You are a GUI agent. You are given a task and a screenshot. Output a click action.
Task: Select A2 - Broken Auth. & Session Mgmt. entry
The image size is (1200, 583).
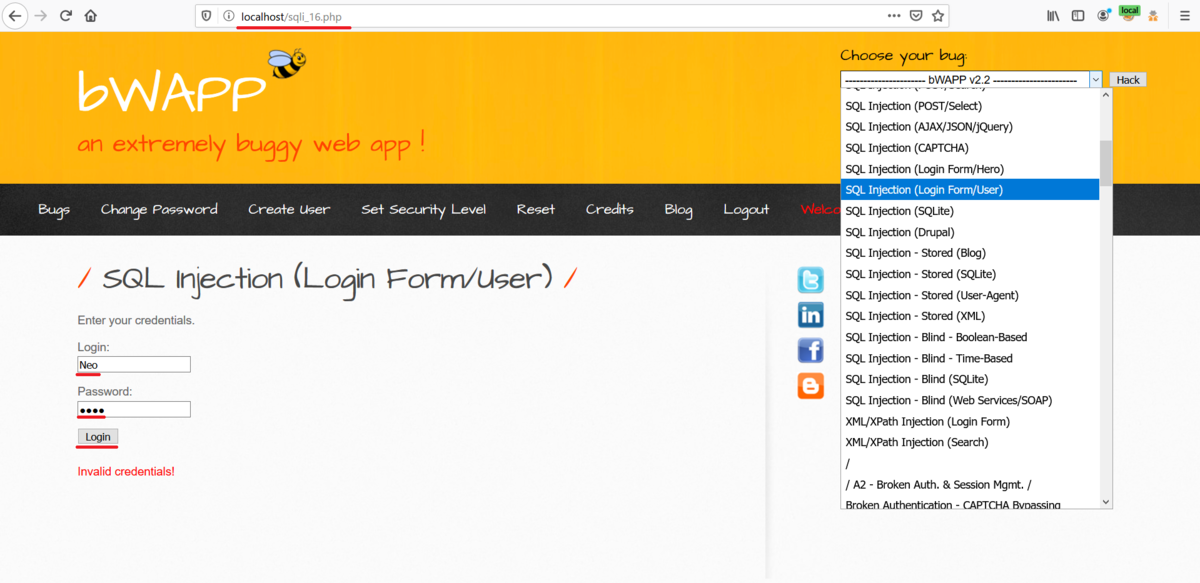click(x=970, y=484)
